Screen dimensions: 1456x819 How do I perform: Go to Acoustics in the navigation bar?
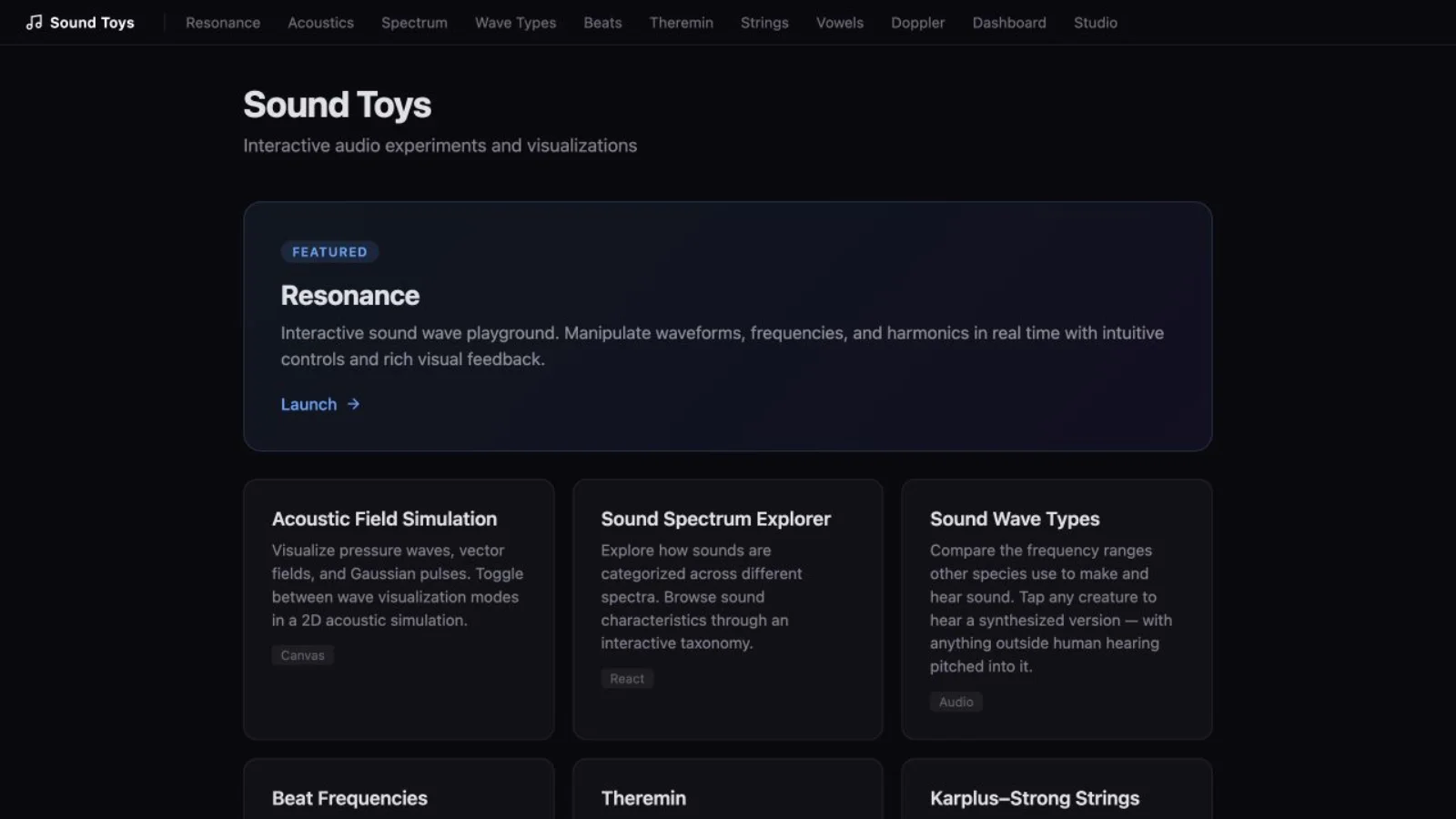[x=320, y=22]
